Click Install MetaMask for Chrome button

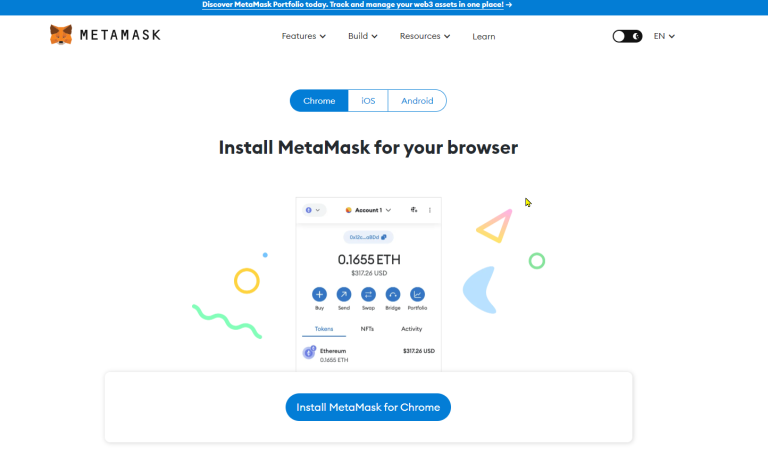point(368,407)
